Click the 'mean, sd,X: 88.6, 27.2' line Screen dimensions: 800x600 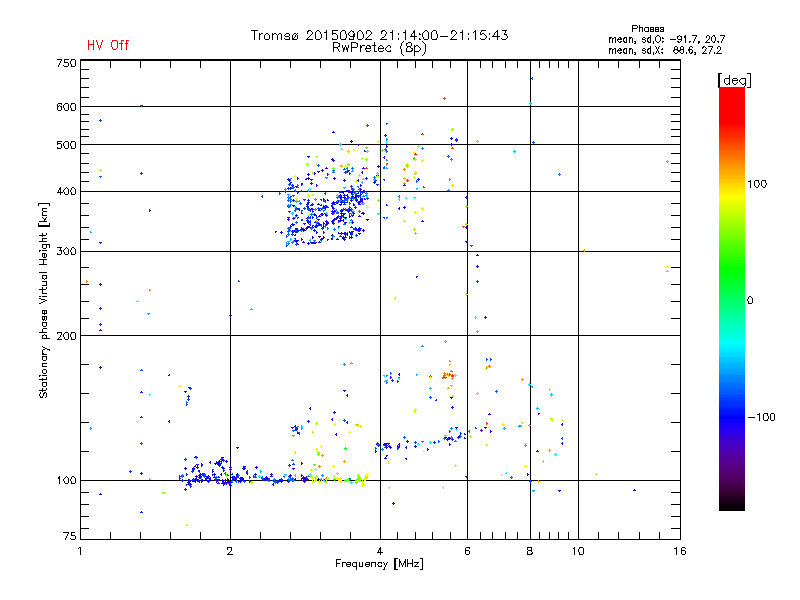pos(665,50)
